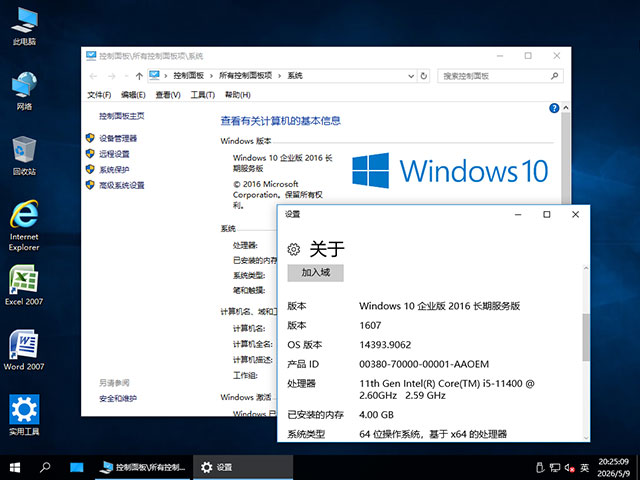Click the 加入域 button
Image resolution: width=640 pixels, height=480 pixels.
(316, 273)
